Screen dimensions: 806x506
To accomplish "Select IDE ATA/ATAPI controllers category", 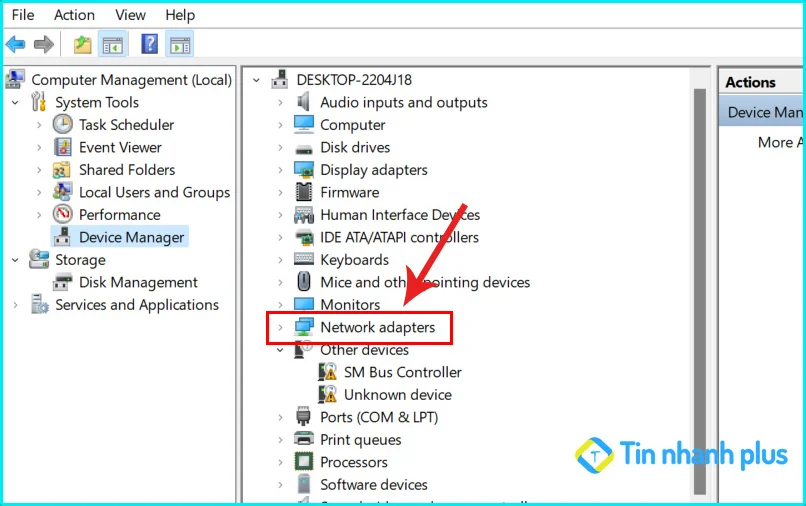I will coord(399,237).
